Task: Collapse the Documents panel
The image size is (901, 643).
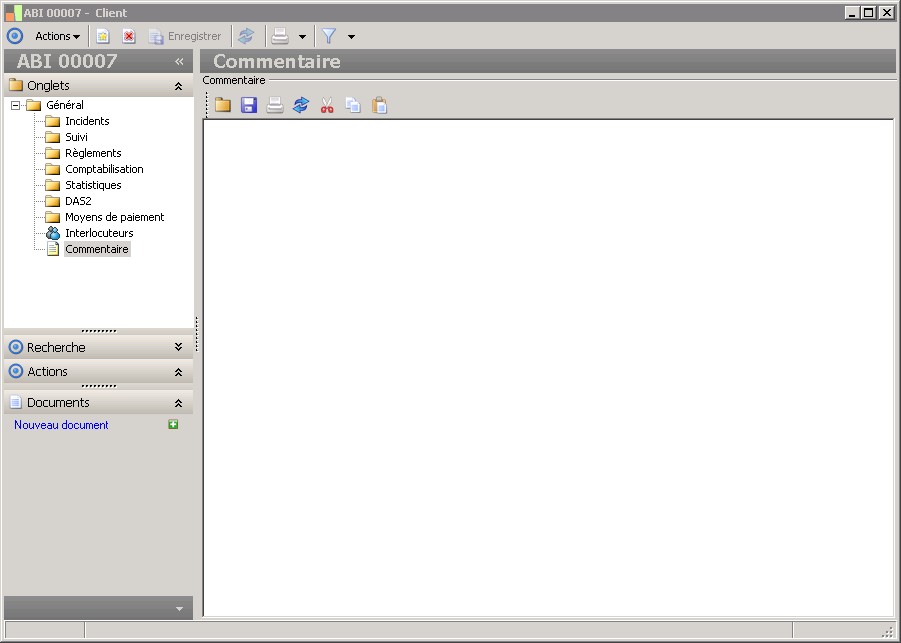Action: 178,403
